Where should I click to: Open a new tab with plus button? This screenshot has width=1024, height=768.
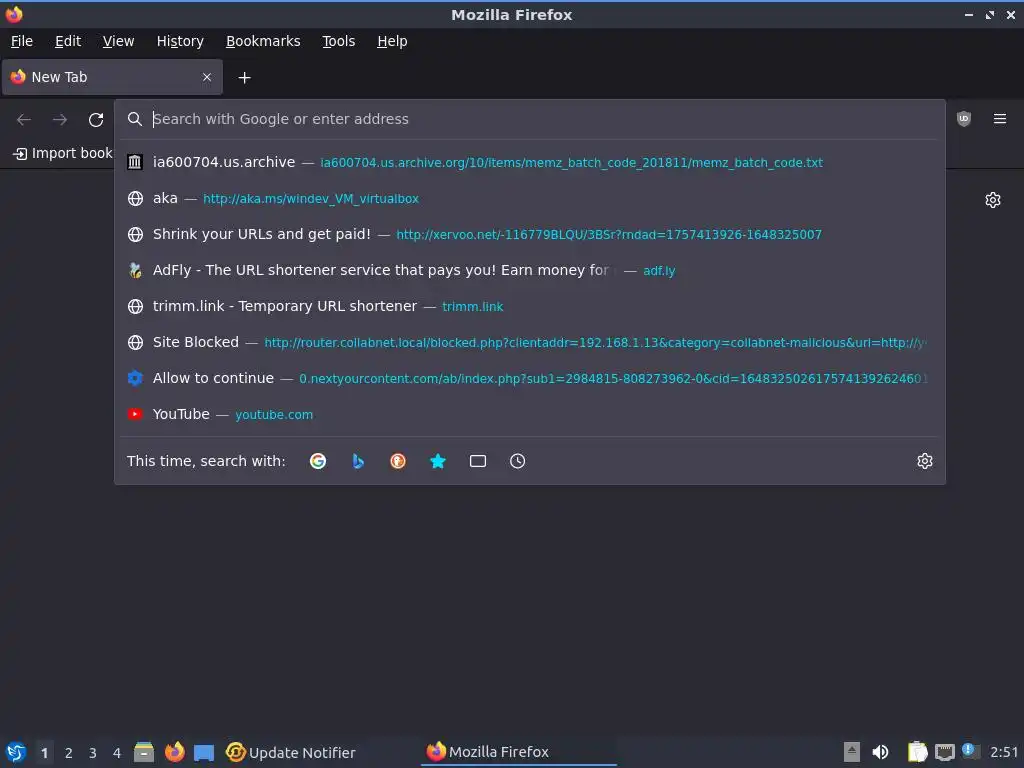pyautogui.click(x=244, y=78)
